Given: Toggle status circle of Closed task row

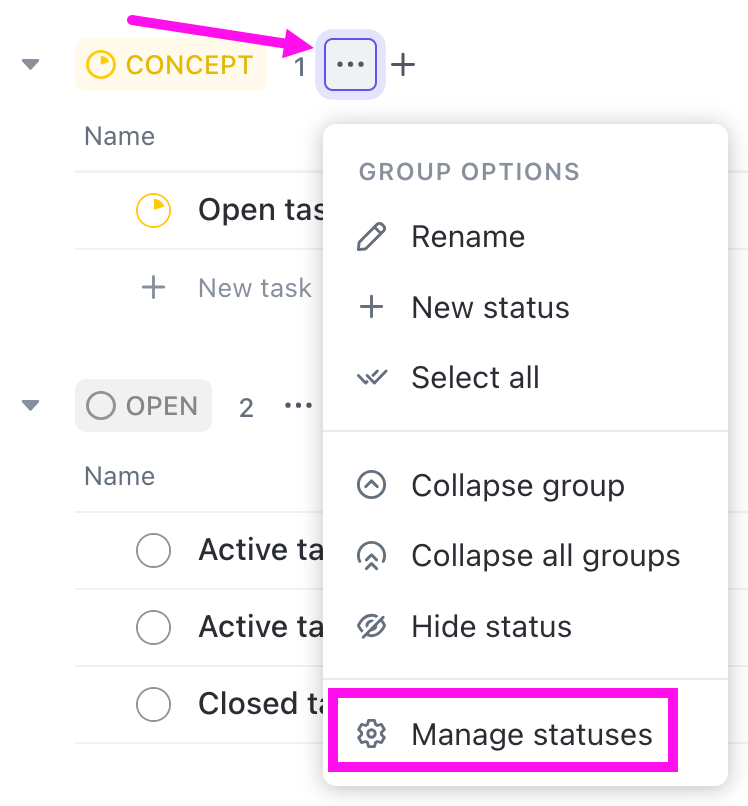Looking at the screenshot, I should (x=153, y=704).
